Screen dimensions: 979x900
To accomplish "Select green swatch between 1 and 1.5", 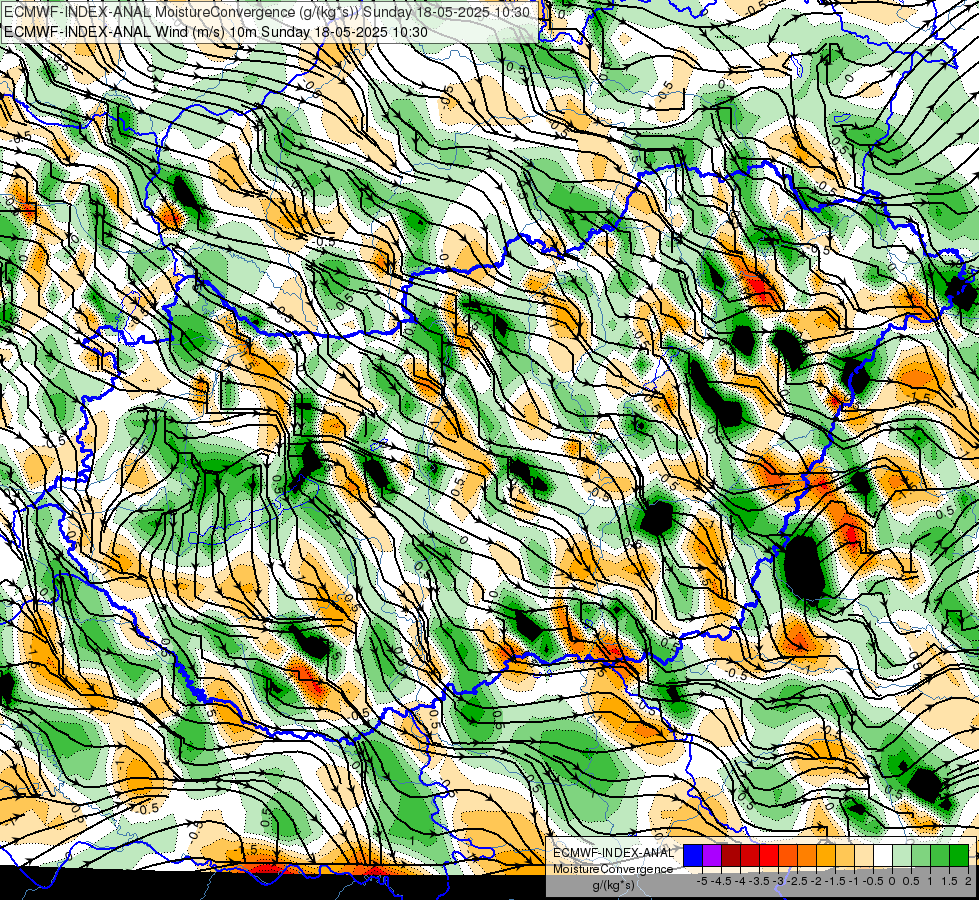I will click(940, 855).
